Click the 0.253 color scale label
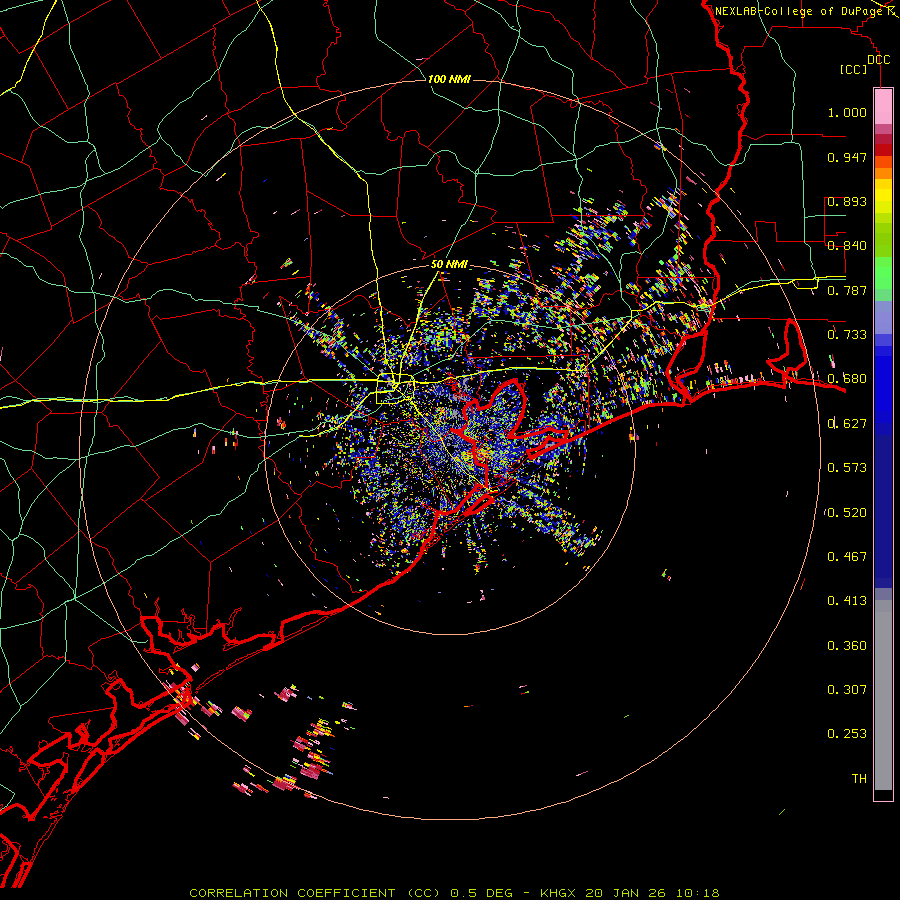900x900 pixels. tap(847, 734)
